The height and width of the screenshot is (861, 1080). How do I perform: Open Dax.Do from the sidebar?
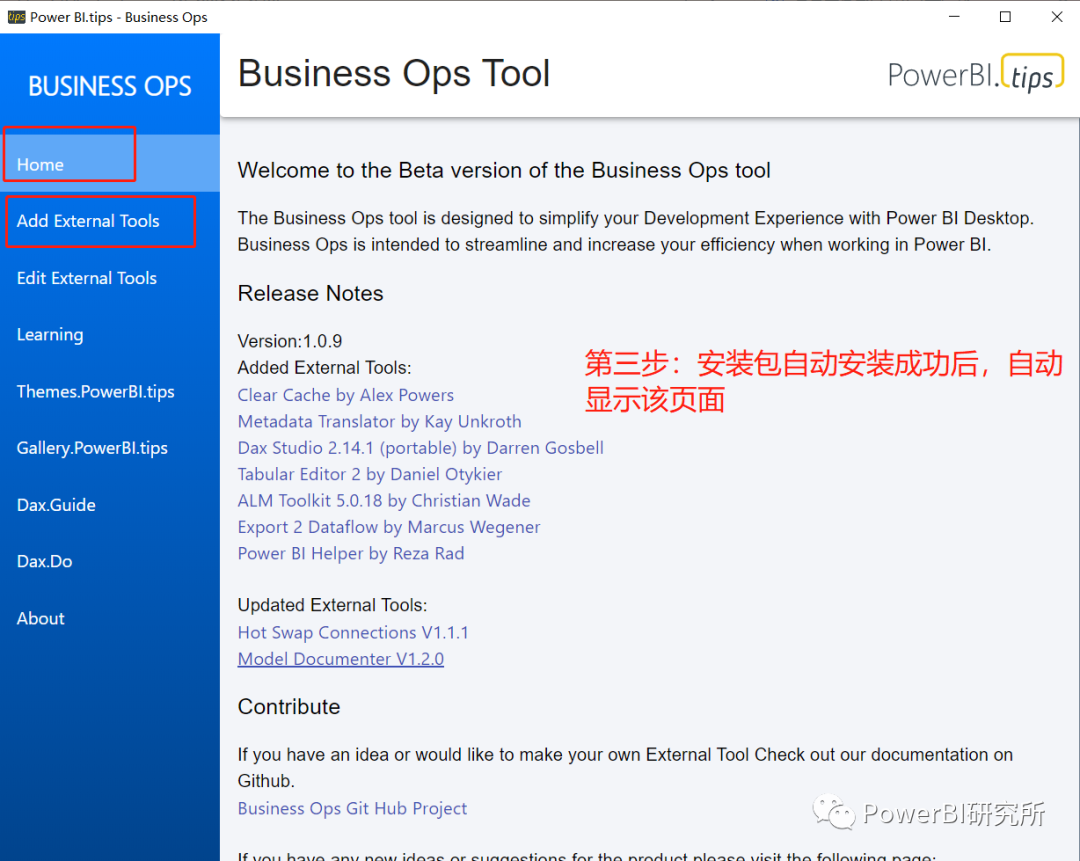pos(110,561)
